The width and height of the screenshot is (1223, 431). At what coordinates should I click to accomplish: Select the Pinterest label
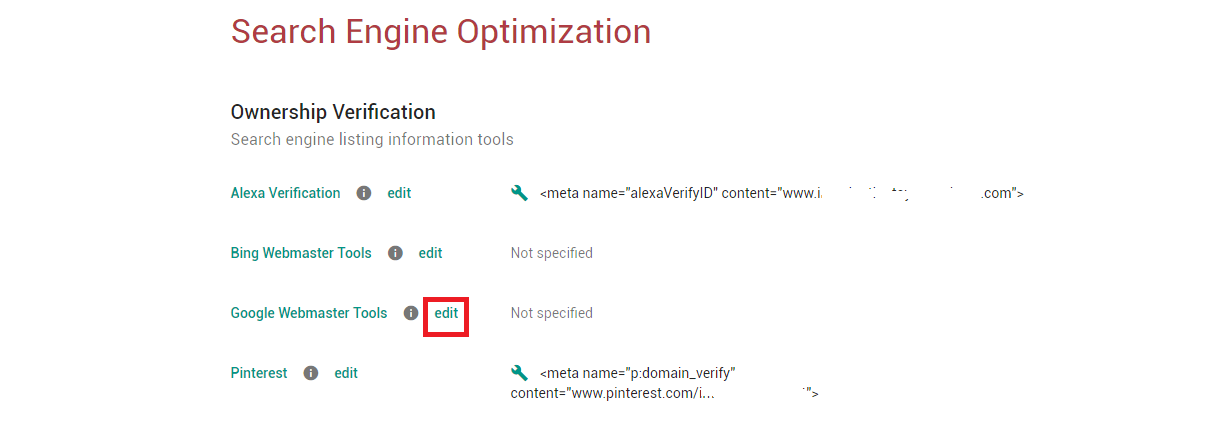click(259, 373)
